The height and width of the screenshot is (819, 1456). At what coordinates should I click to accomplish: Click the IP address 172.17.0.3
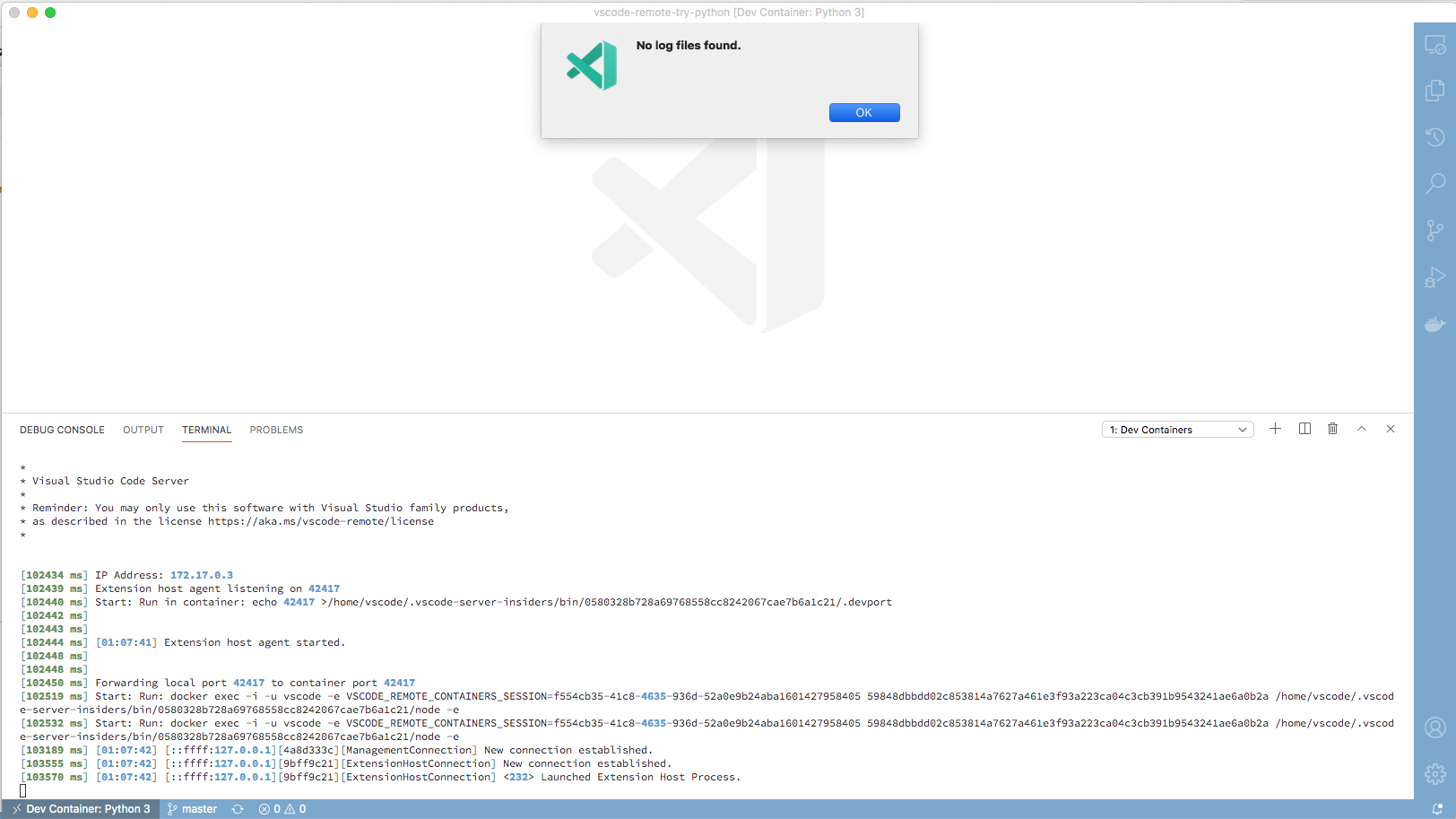tap(202, 575)
